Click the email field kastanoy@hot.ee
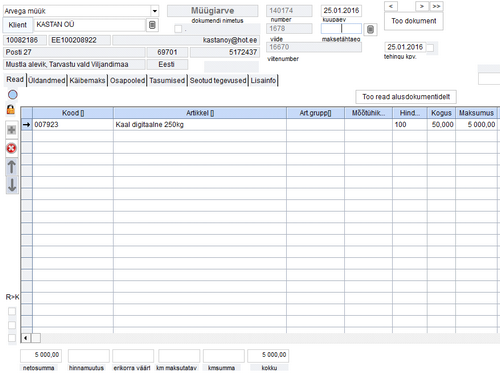500x375 pixels. pos(186,40)
